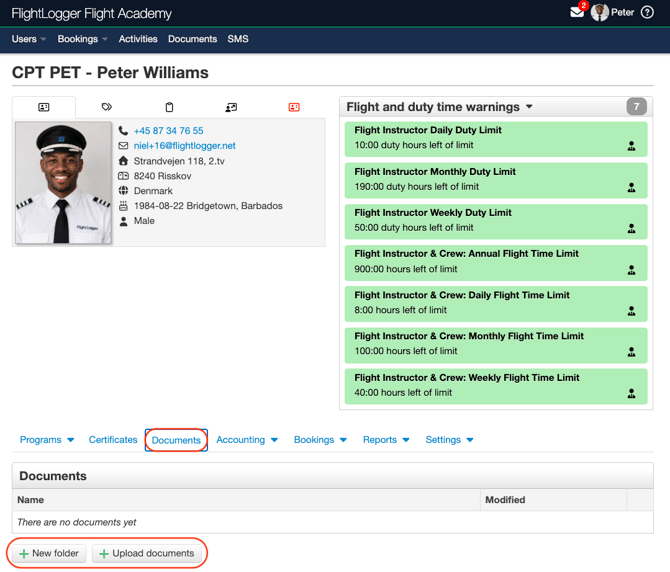Screen dimensions: 670x572
Task: Open Flight Instructor Daily Duty Limit warning
Action: point(496,138)
